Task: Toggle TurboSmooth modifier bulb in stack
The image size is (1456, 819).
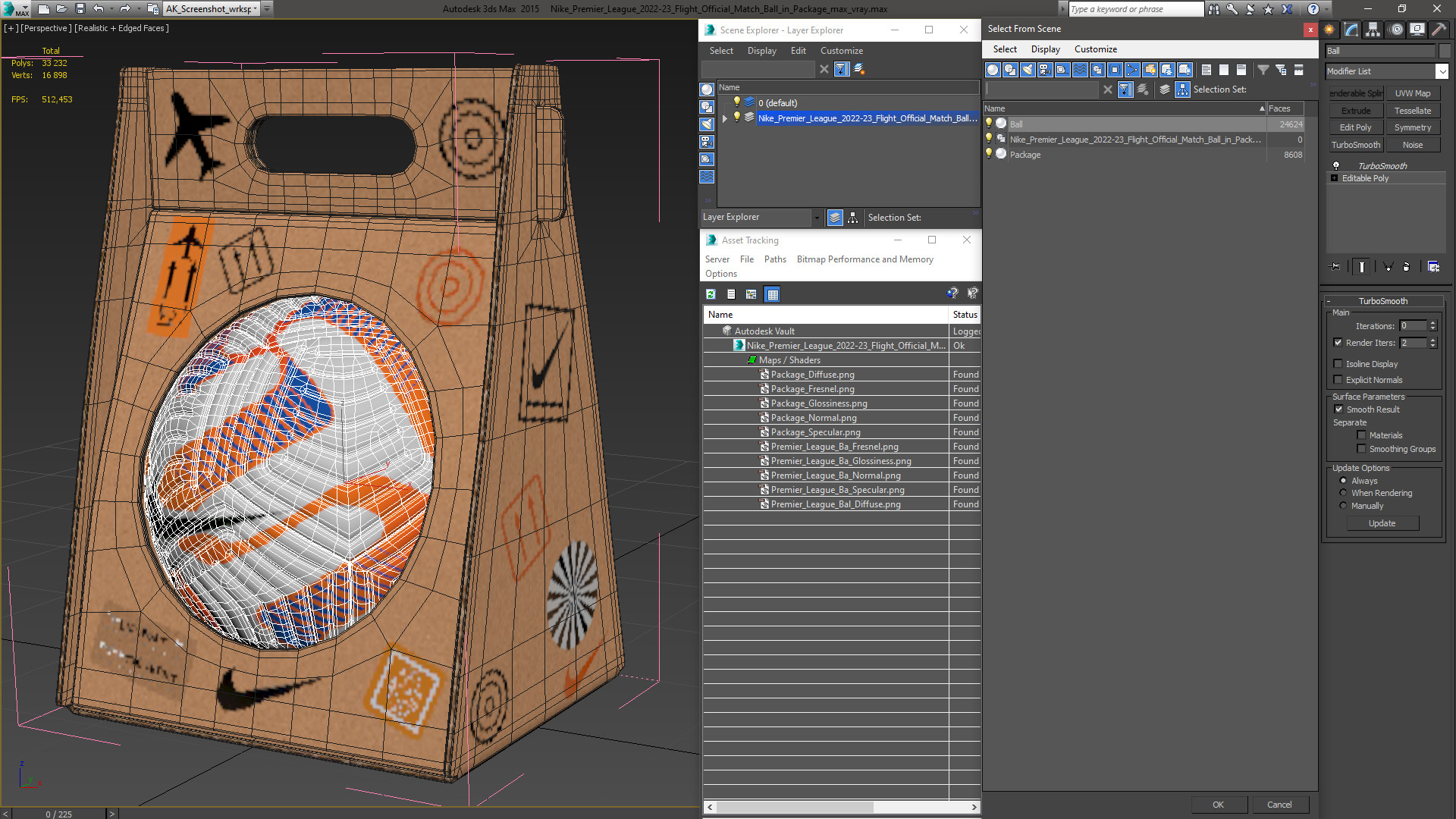Action: [1335, 165]
